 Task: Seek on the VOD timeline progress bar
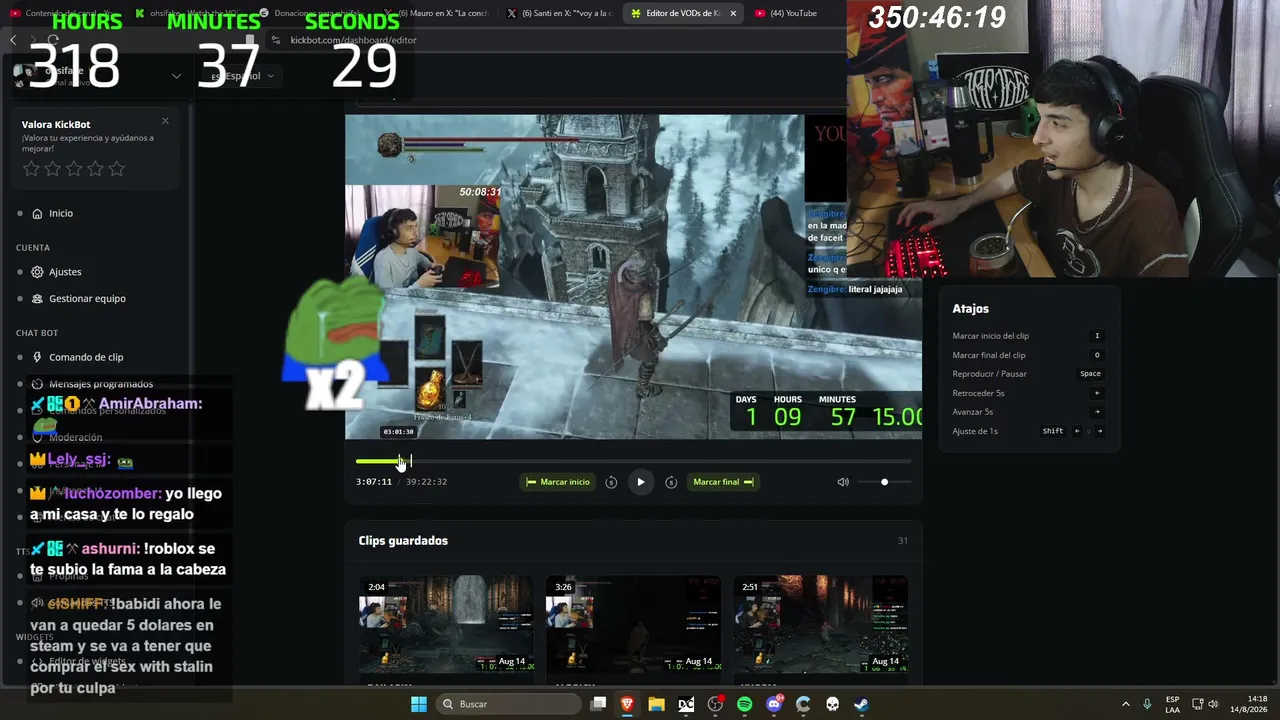(633, 461)
